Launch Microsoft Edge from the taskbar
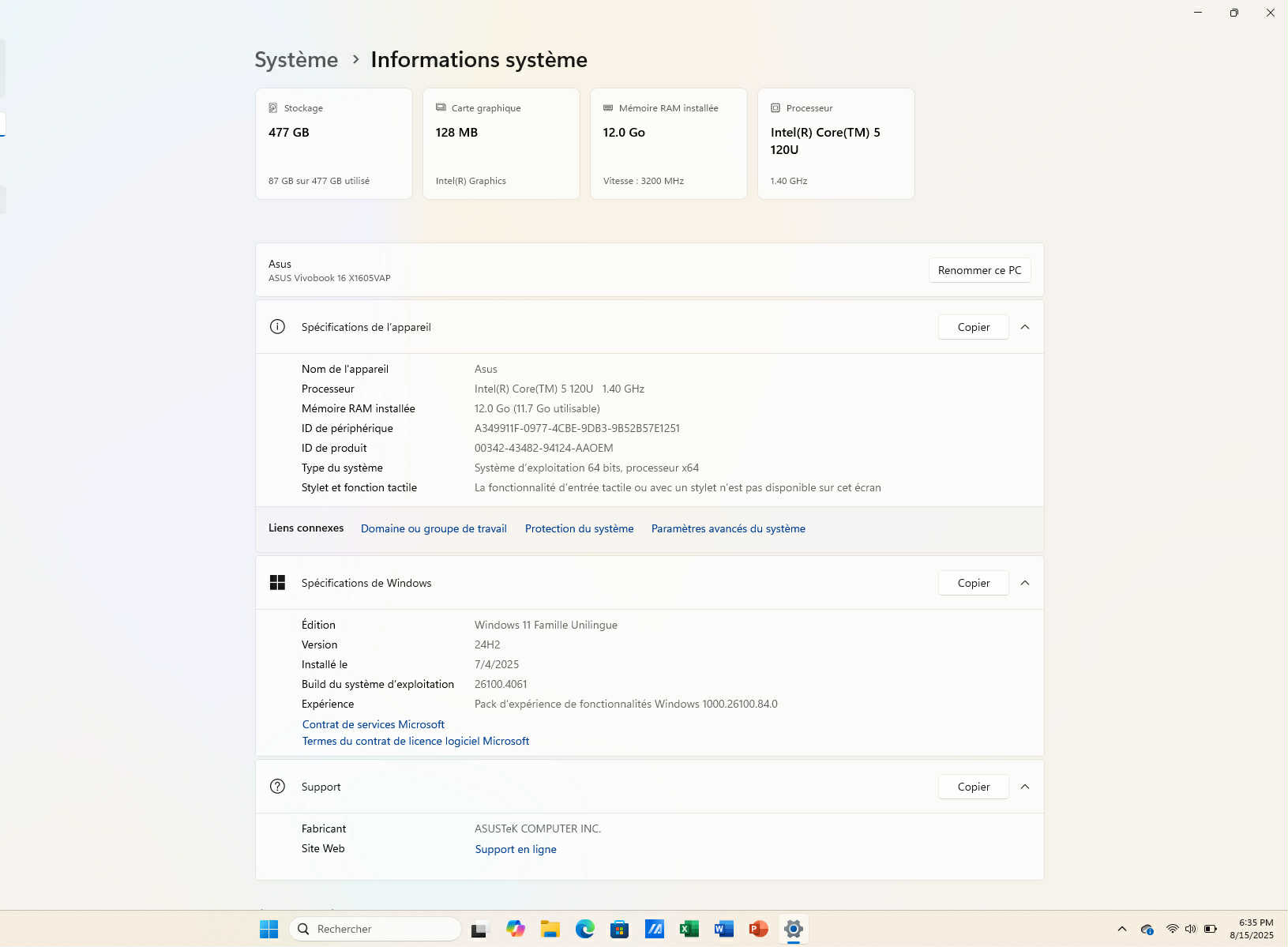This screenshot has width=1288, height=947. click(585, 929)
